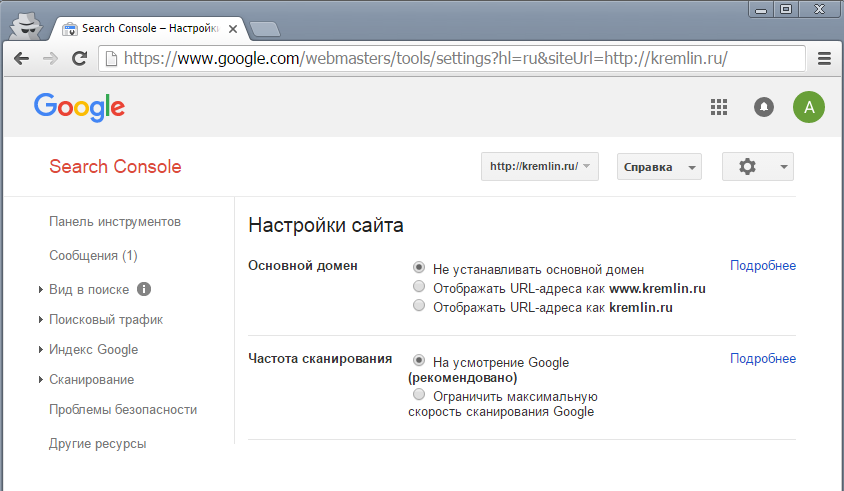Open the Google apps grid
The image size is (844, 491).
point(719,107)
